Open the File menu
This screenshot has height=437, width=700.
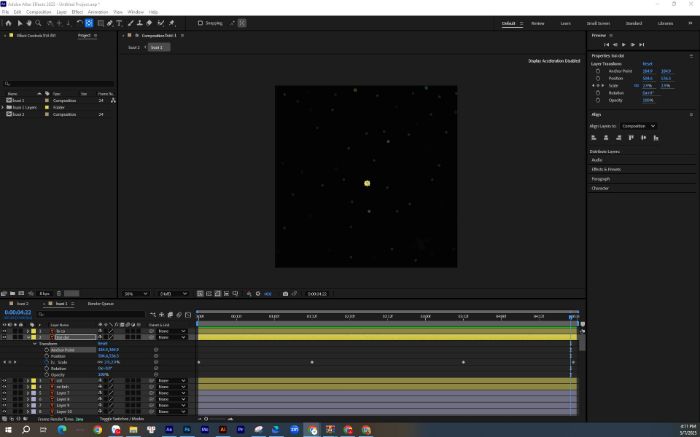(x=5, y=12)
